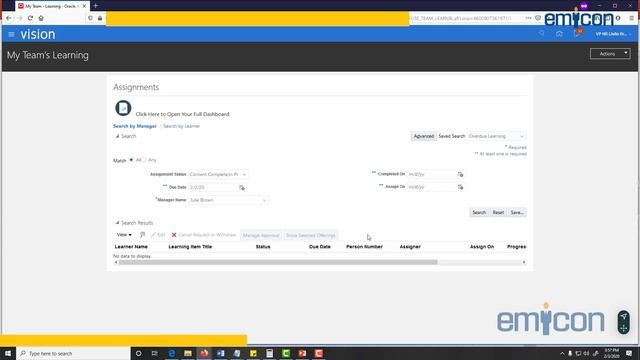The width and height of the screenshot is (640, 360).
Task: Click the Advanced button
Action: 424,136
